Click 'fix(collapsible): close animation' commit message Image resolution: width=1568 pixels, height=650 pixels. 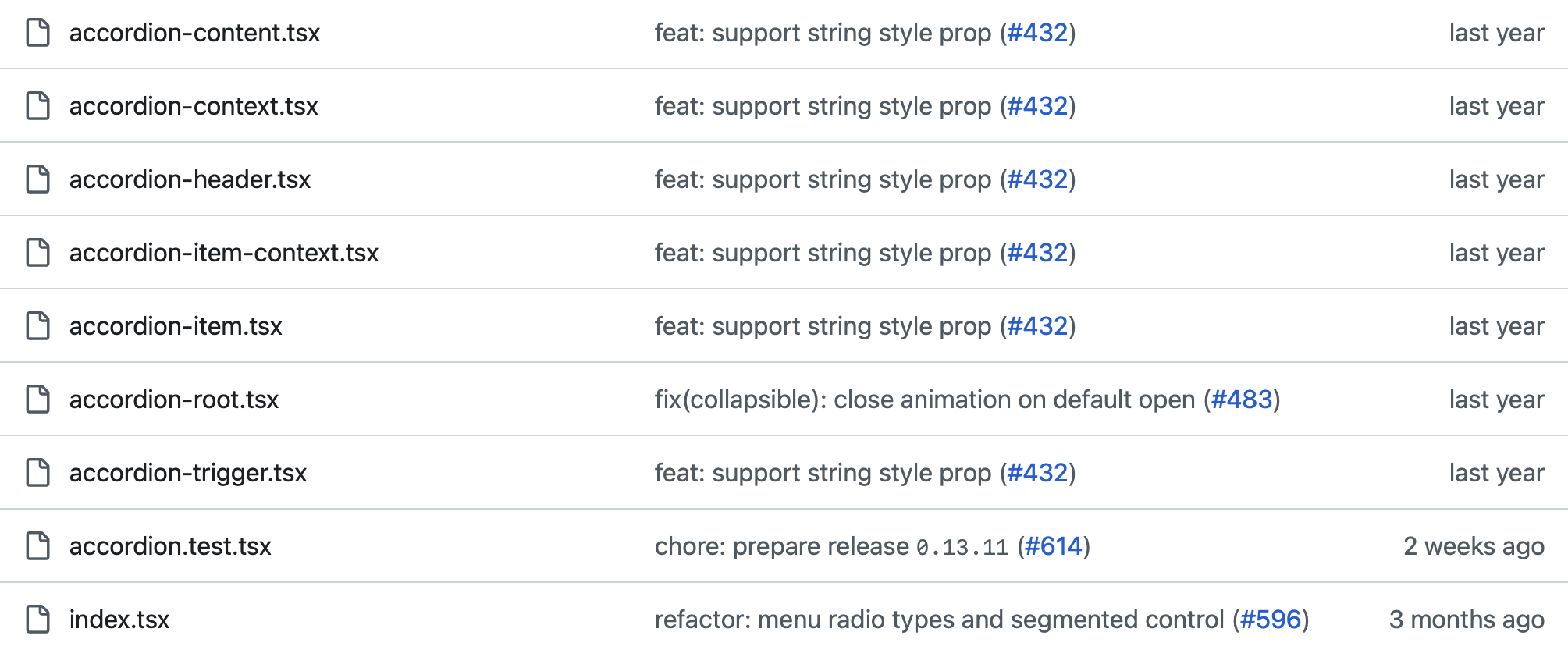tap(925, 400)
